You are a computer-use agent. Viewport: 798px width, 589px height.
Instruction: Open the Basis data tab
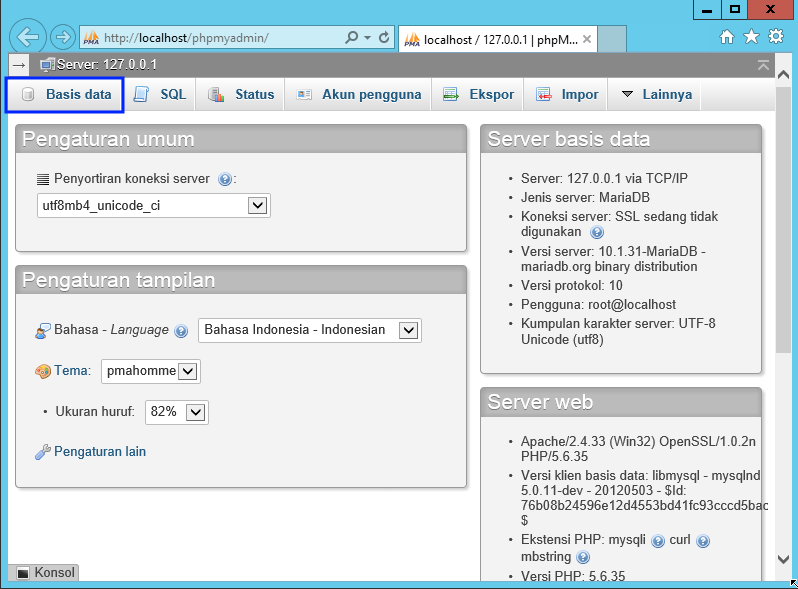[65, 95]
